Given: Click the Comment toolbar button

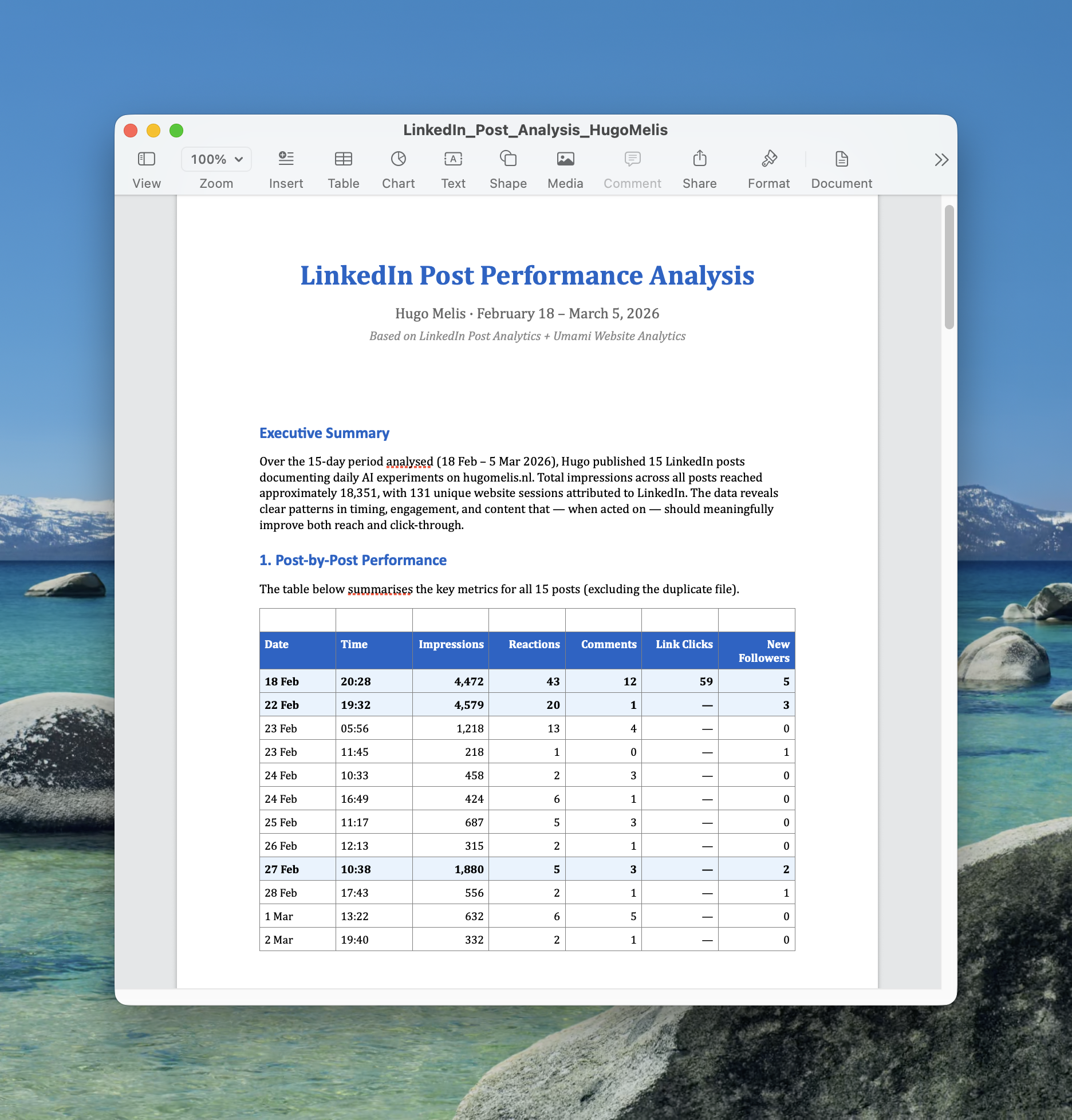Looking at the screenshot, I should tap(632, 159).
